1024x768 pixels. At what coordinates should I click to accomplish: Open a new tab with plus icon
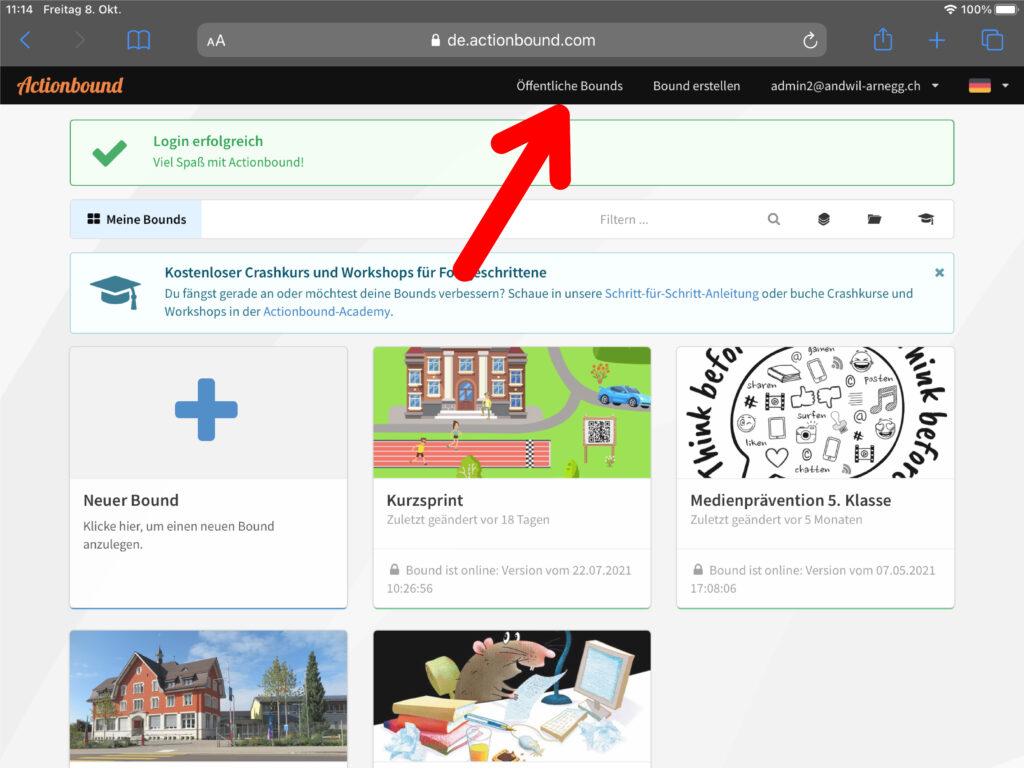(936, 40)
